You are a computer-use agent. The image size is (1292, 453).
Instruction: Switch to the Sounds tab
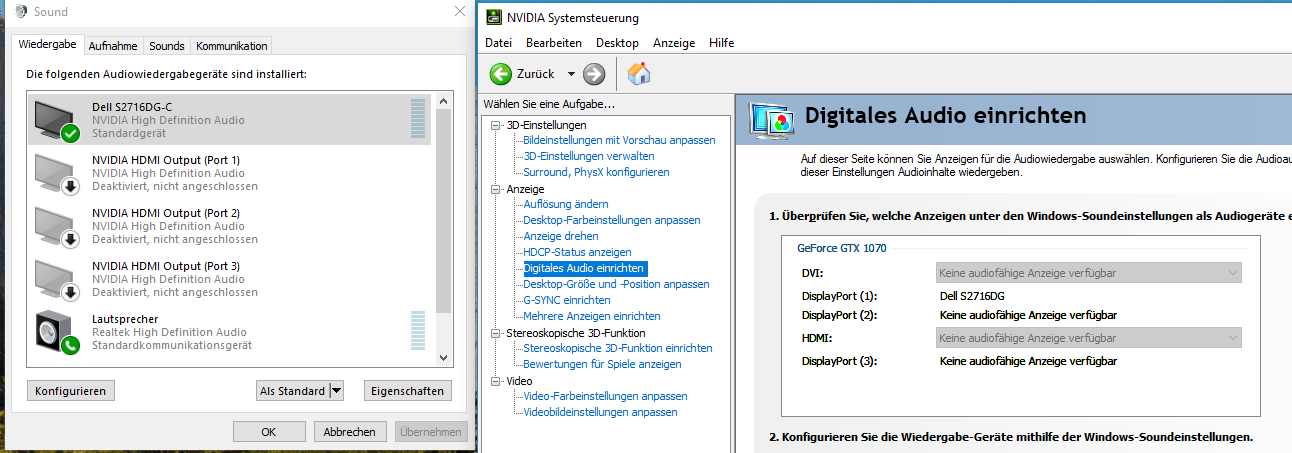pos(167,46)
